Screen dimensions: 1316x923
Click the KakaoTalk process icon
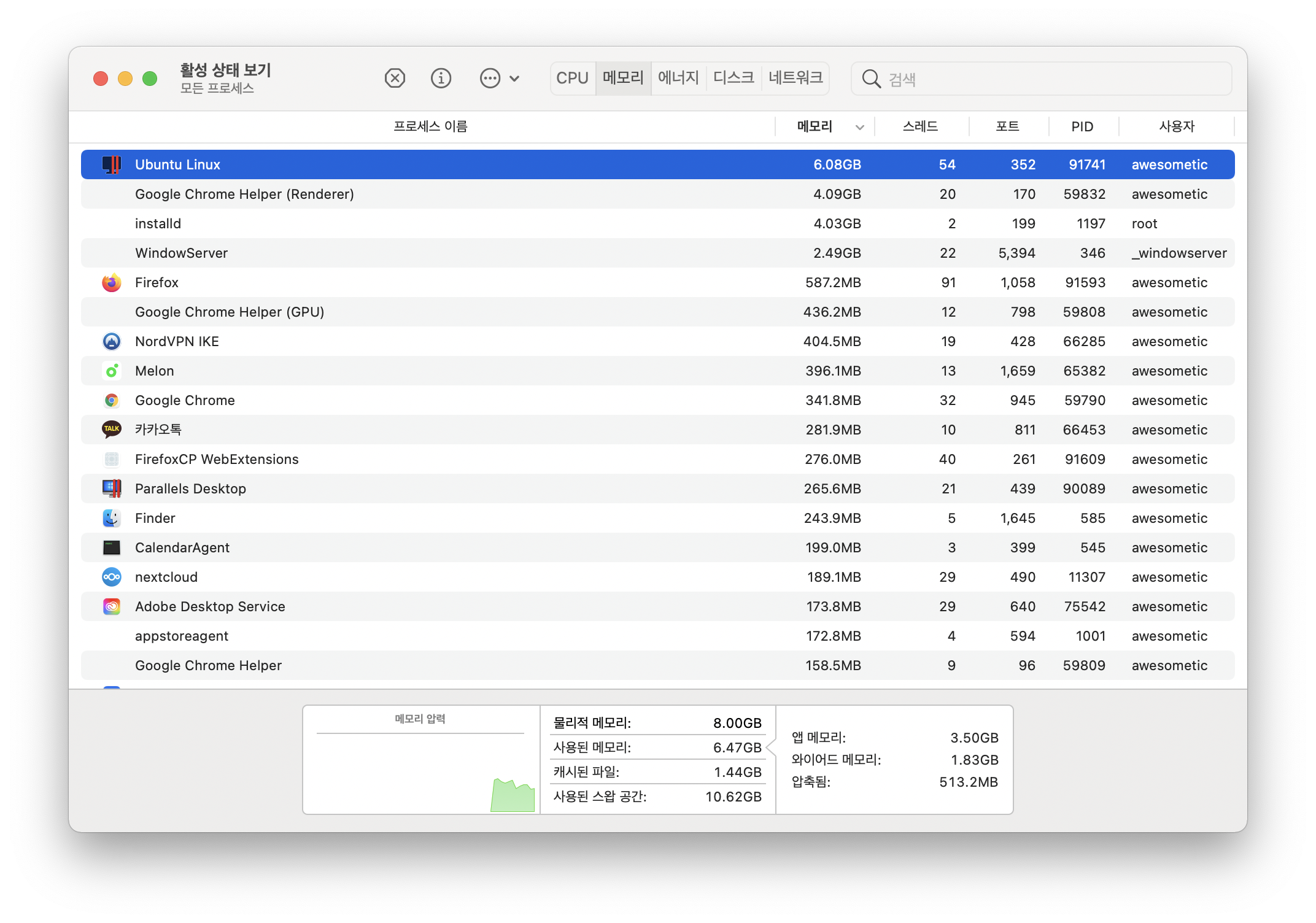click(x=112, y=430)
